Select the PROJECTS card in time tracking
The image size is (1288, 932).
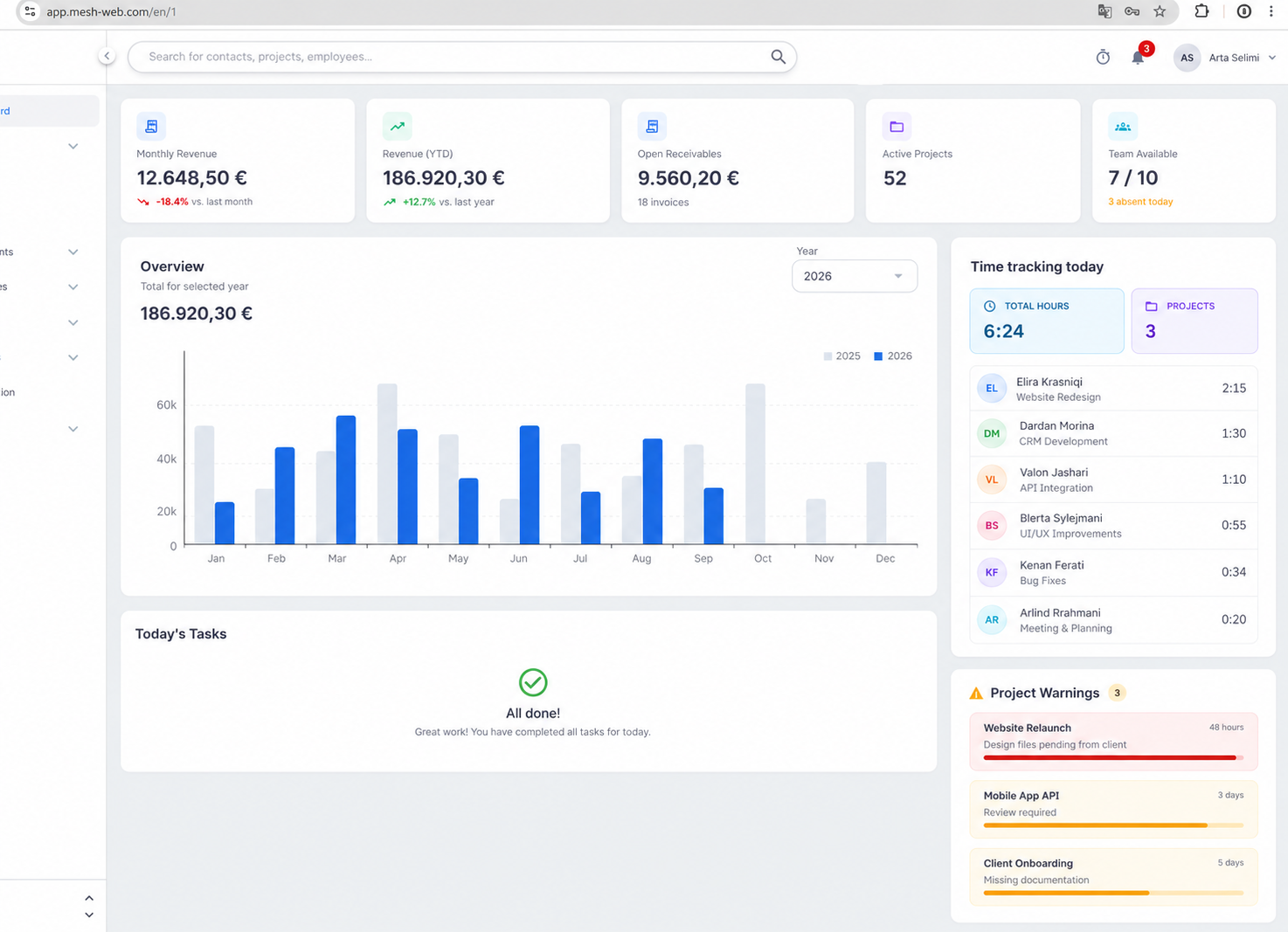(1195, 321)
